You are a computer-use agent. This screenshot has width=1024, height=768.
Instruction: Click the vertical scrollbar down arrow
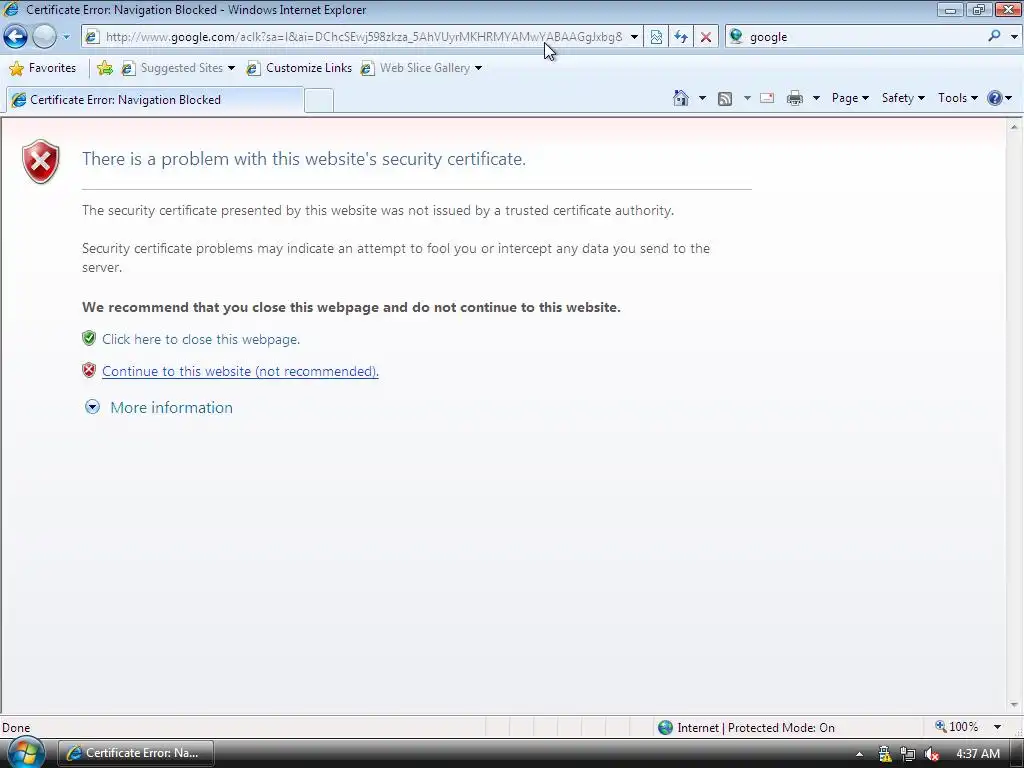pyautogui.click(x=1014, y=705)
